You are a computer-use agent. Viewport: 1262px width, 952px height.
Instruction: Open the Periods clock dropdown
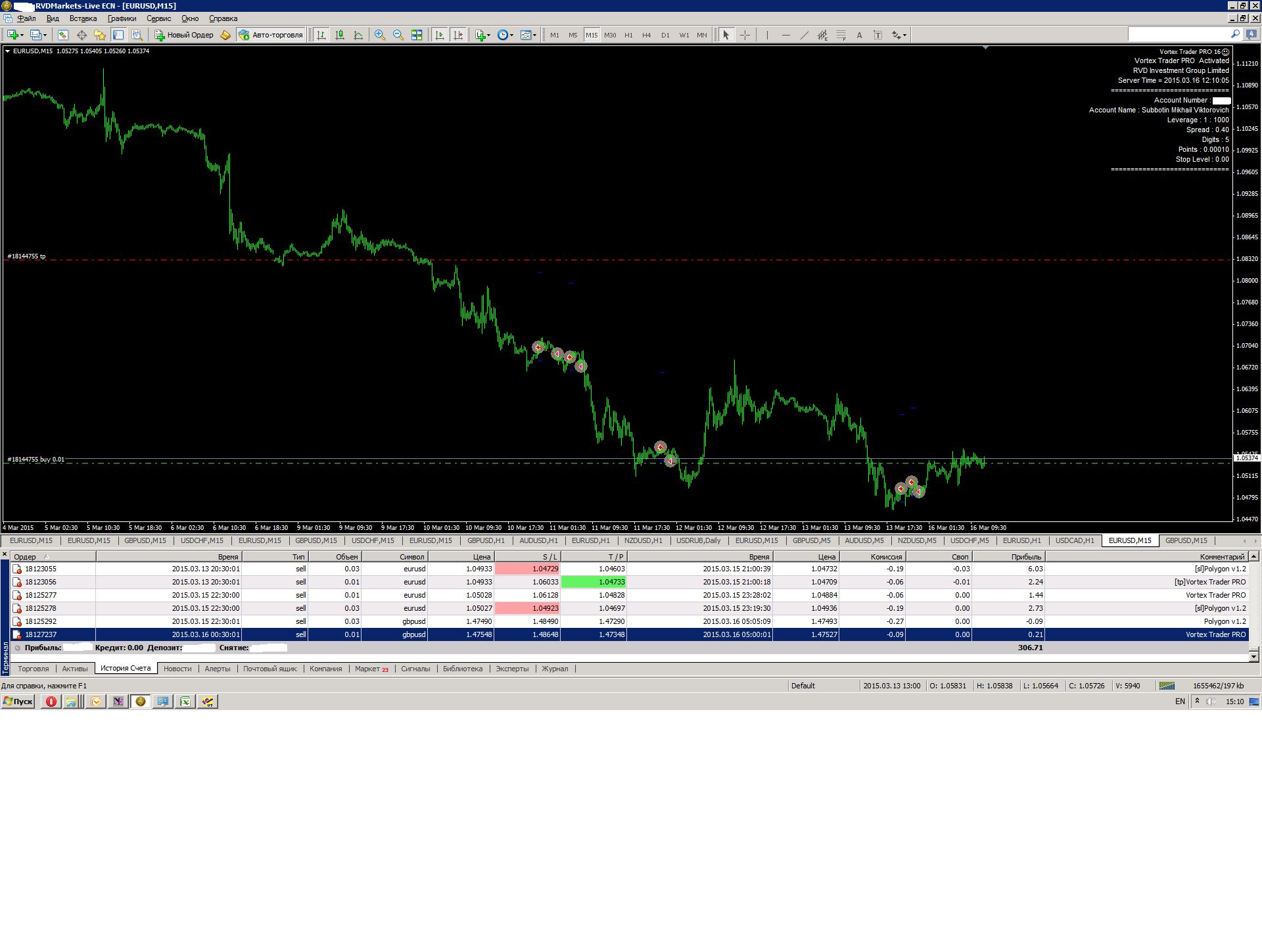(505, 35)
